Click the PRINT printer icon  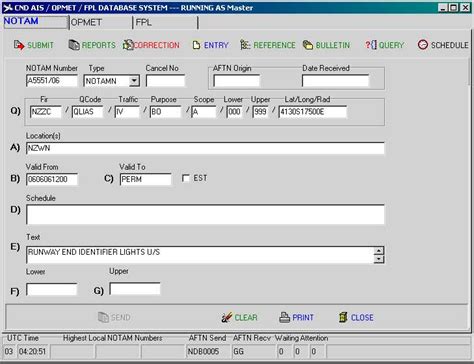pyautogui.click(x=284, y=317)
